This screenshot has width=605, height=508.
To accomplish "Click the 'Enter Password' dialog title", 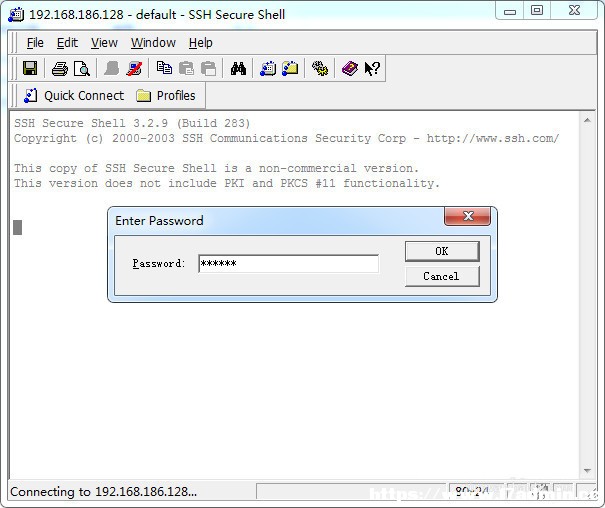I will click(x=159, y=221).
